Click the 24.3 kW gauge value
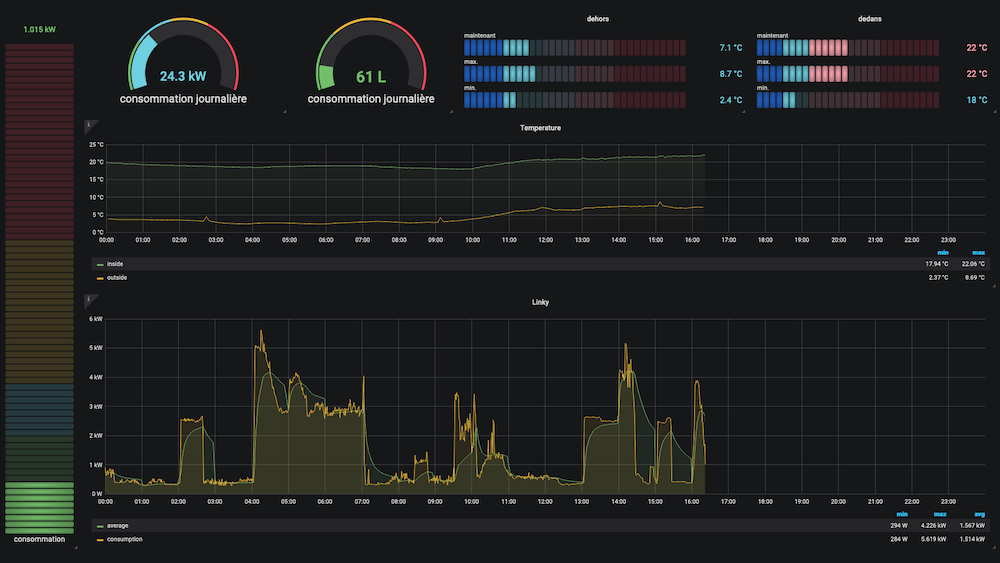Viewport: 1000px width, 563px height. [x=183, y=77]
